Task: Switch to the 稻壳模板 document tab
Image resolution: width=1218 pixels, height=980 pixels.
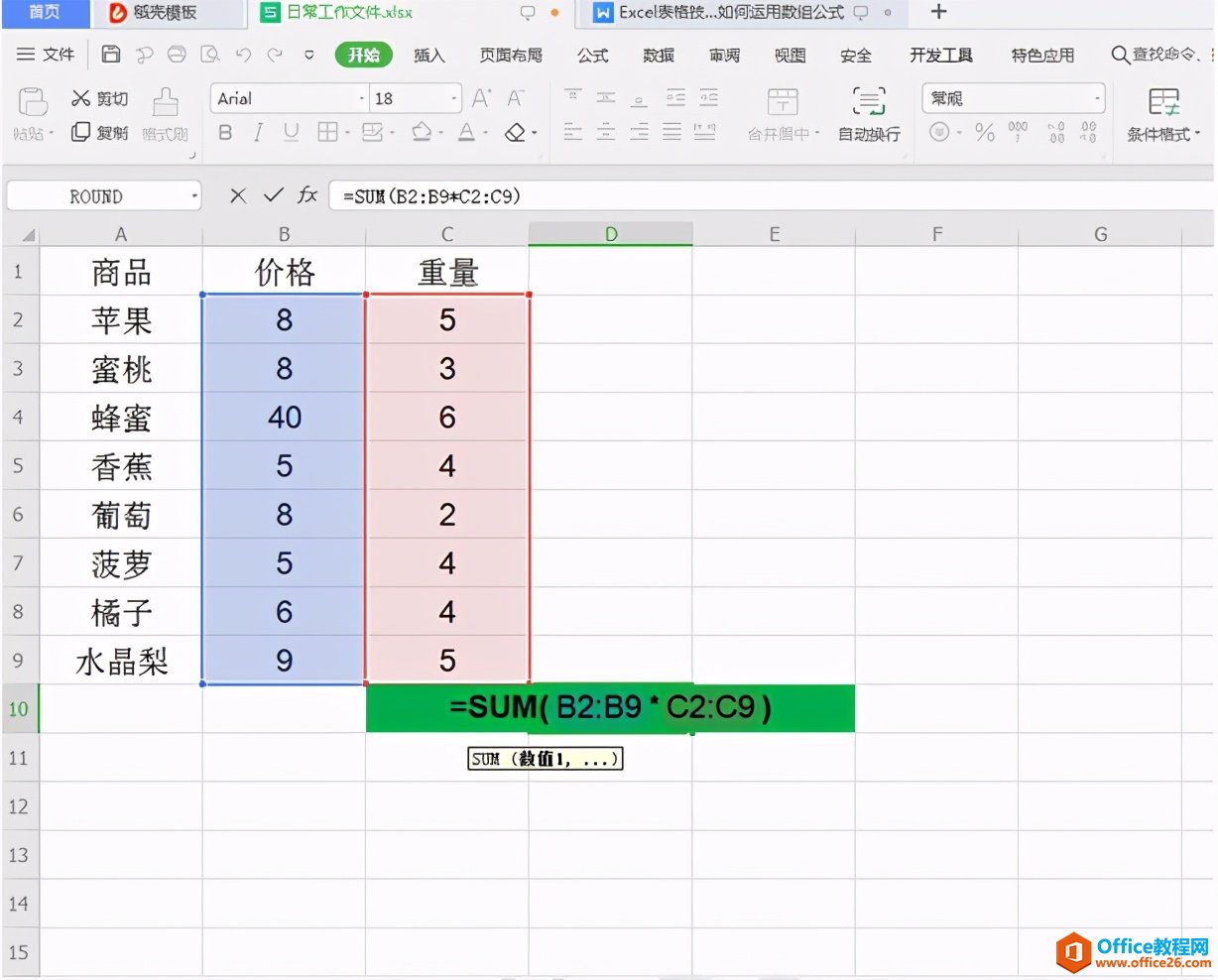Action: 167,13
